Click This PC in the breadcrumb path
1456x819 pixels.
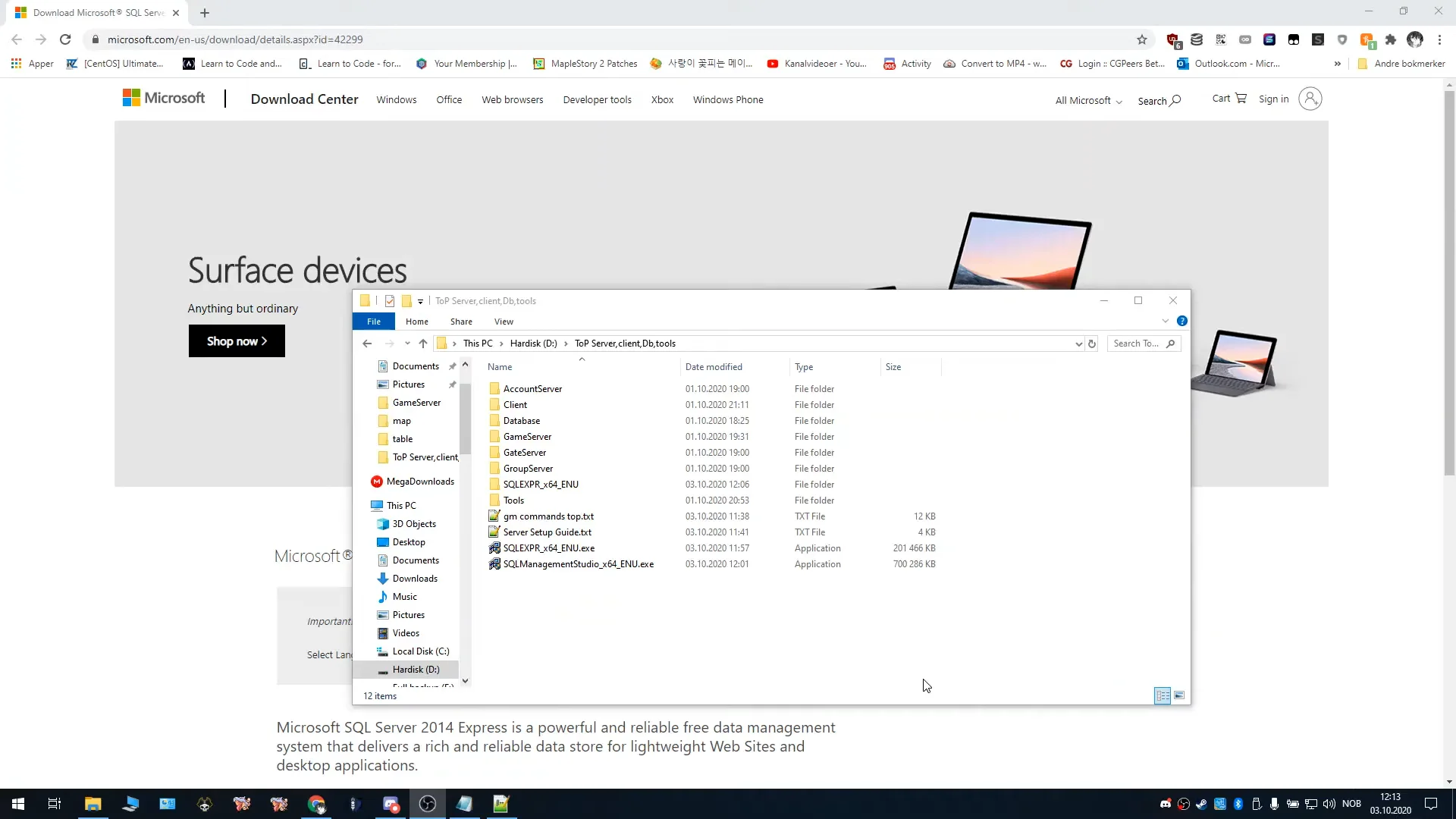tap(478, 344)
